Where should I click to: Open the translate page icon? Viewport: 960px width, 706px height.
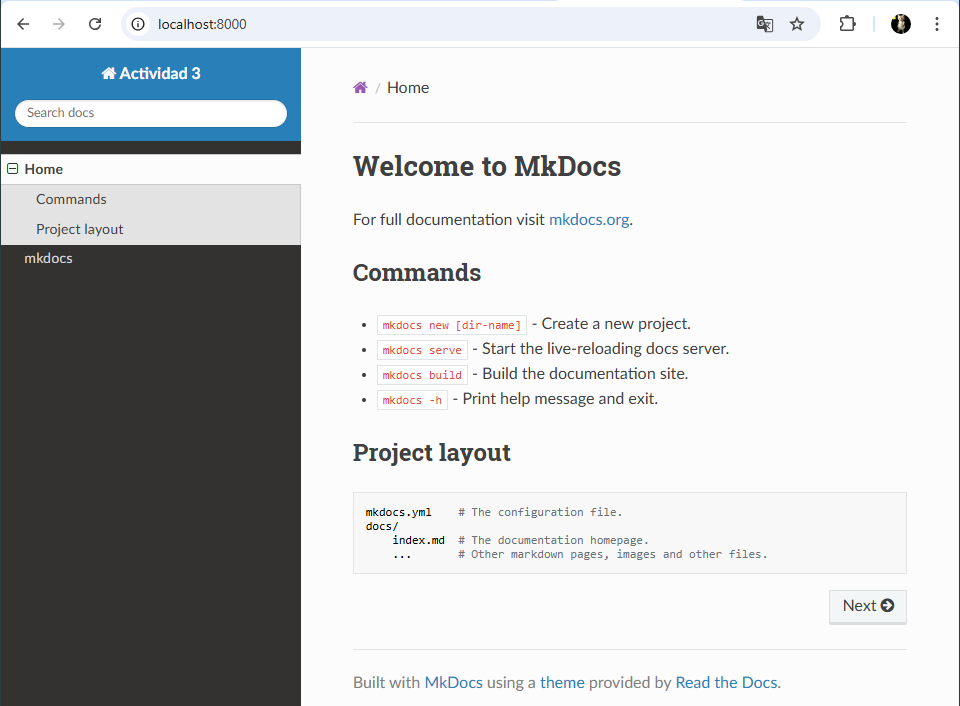click(764, 24)
